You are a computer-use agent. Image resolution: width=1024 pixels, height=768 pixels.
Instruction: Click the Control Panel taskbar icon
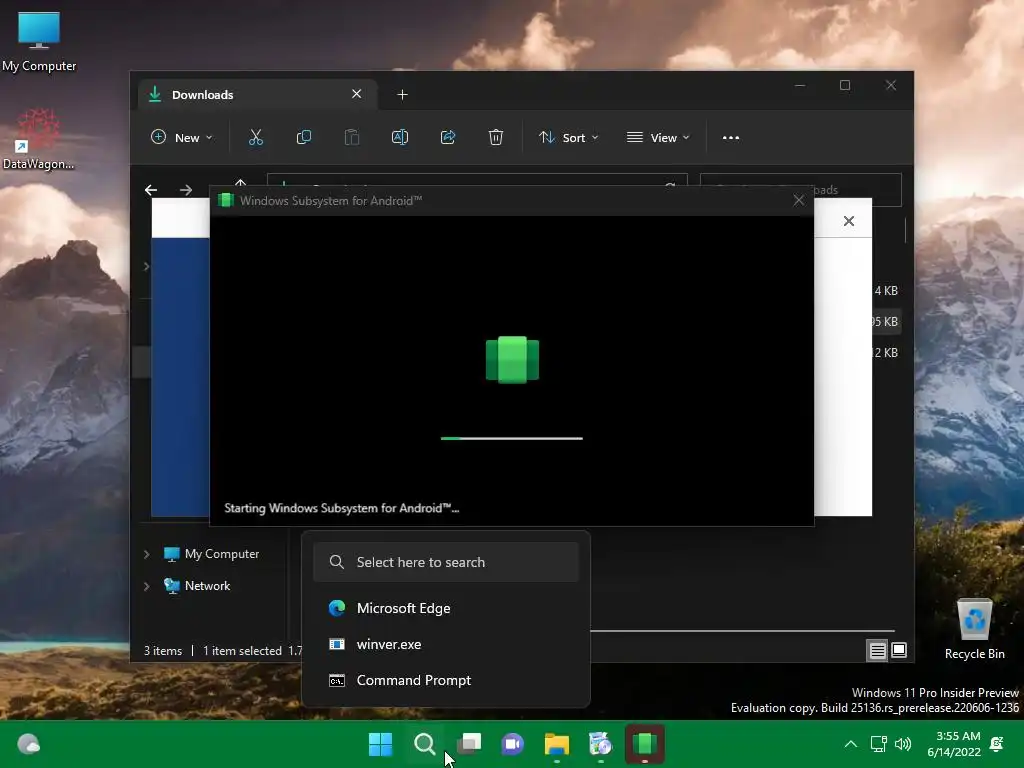pyautogui.click(x=600, y=744)
